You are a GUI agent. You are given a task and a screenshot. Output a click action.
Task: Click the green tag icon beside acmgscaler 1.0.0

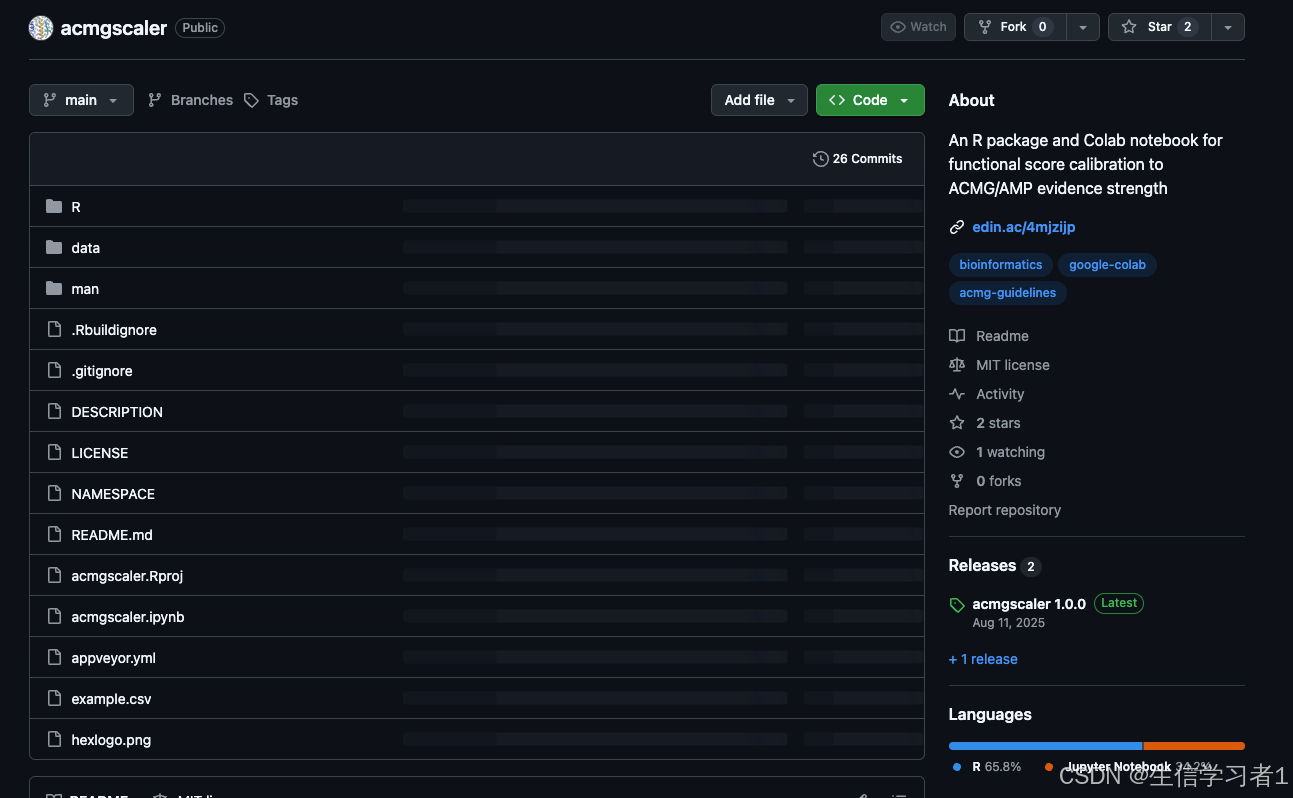tap(957, 605)
